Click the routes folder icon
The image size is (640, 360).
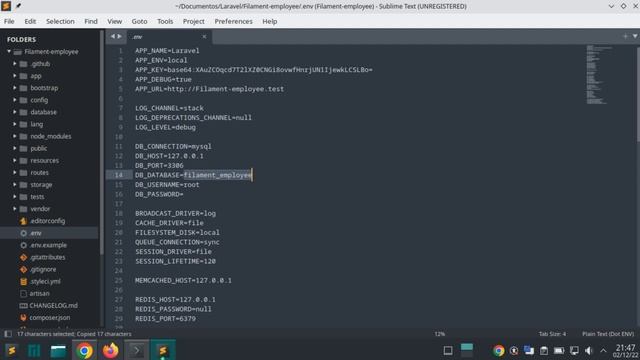coord(24,173)
